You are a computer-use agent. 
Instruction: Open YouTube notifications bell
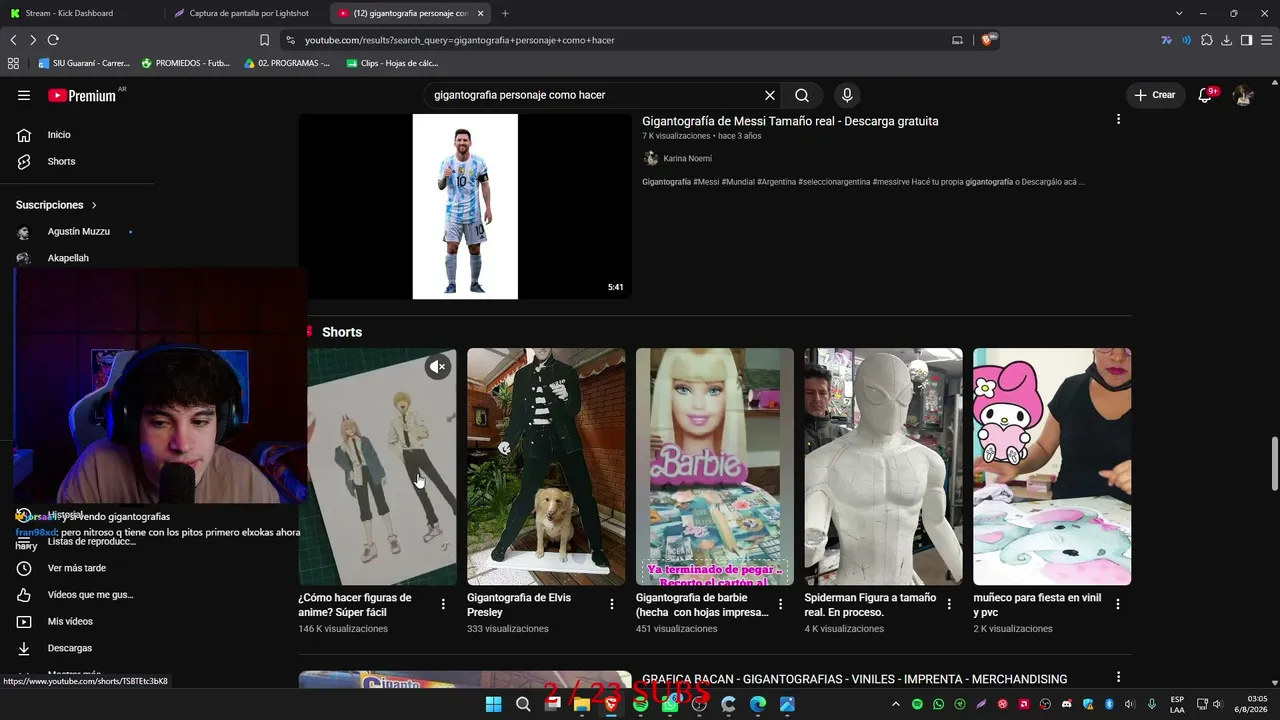[x=1207, y=95]
